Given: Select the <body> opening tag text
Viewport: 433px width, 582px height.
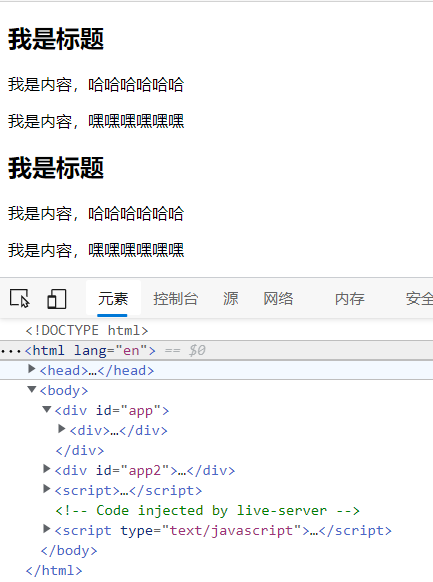Looking at the screenshot, I should pos(64,390).
